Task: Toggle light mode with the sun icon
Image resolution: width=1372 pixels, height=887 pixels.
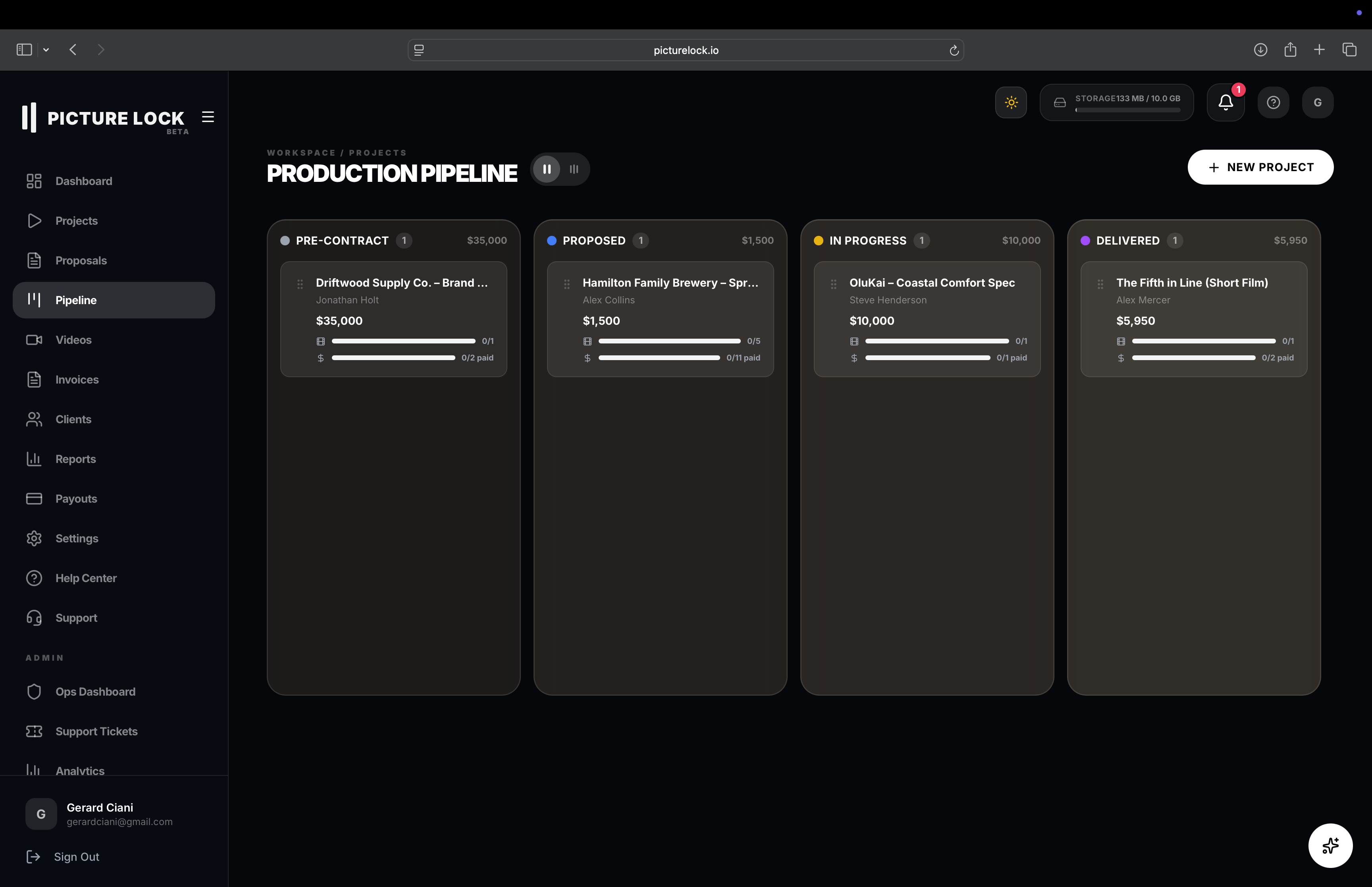Action: point(1011,102)
